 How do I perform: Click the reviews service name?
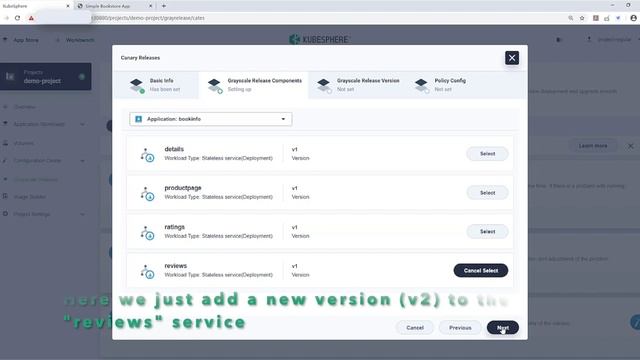[x=176, y=266]
